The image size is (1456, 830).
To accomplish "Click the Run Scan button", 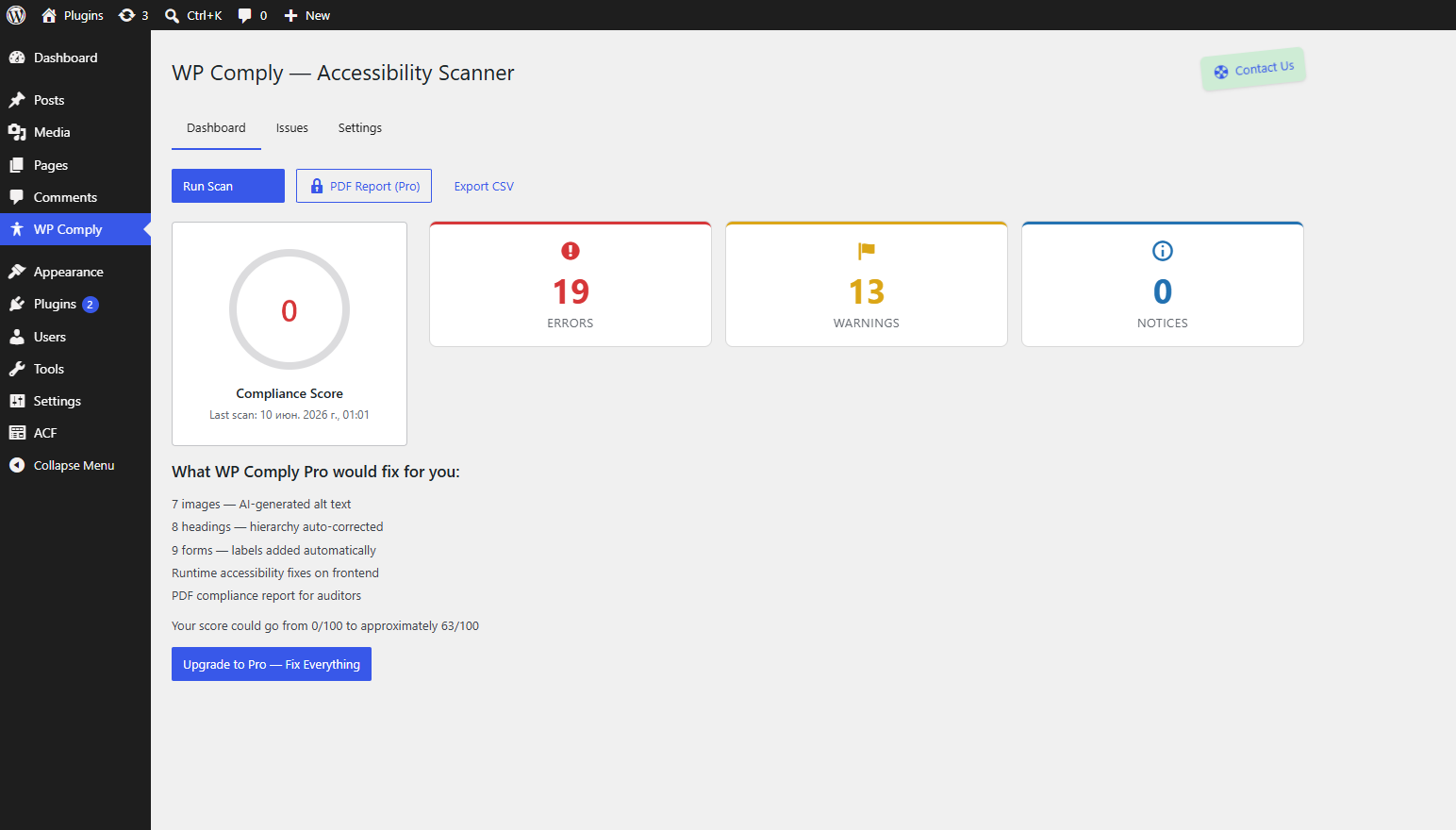I will 228,186.
